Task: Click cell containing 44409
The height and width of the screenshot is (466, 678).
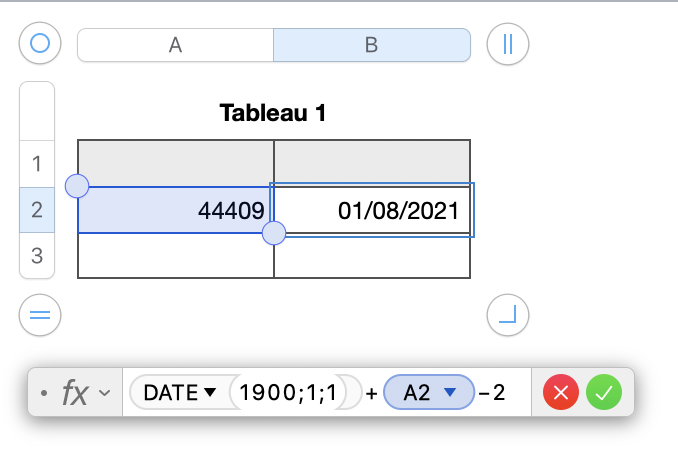Action: pyautogui.click(x=175, y=210)
